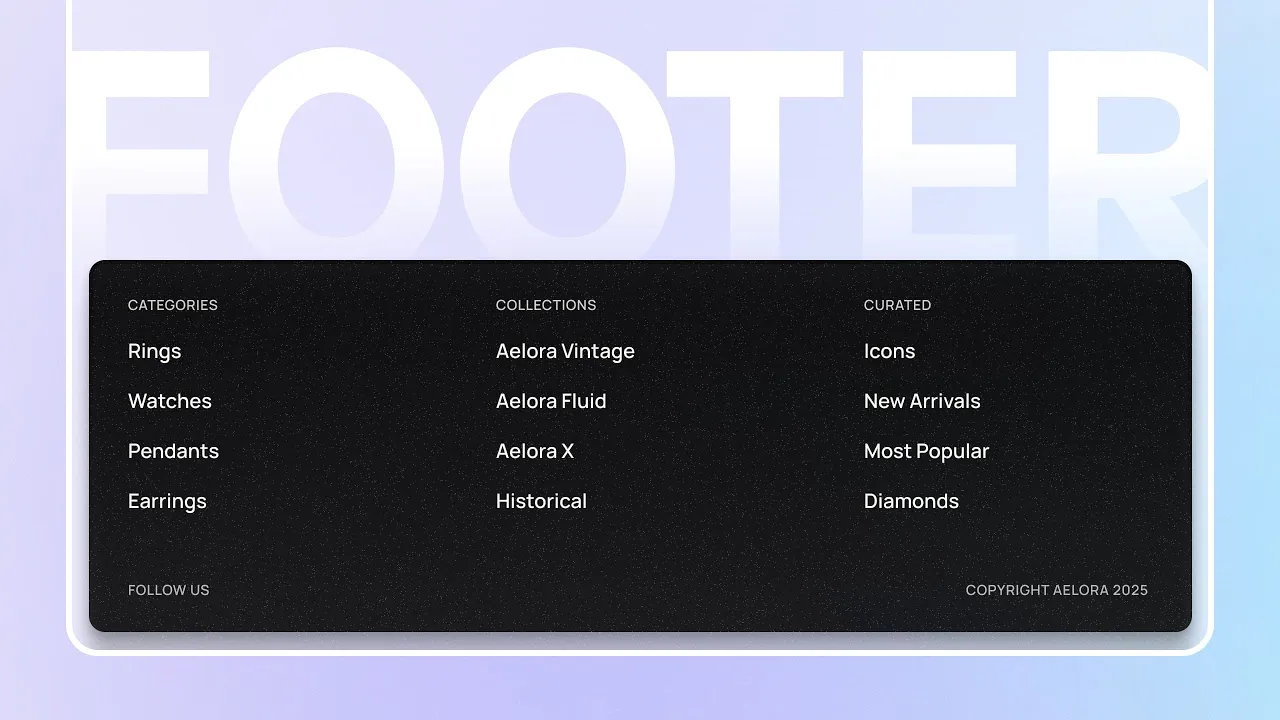Open the Diamonds curated link
The width and height of the screenshot is (1280, 720).
point(911,501)
